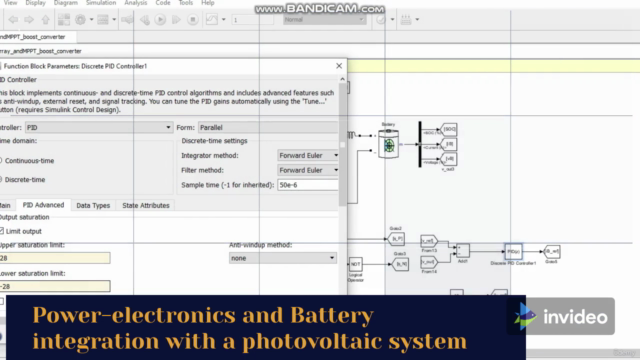Close the Function Block Parameters dialog
This screenshot has width=640, height=360.
339,66
